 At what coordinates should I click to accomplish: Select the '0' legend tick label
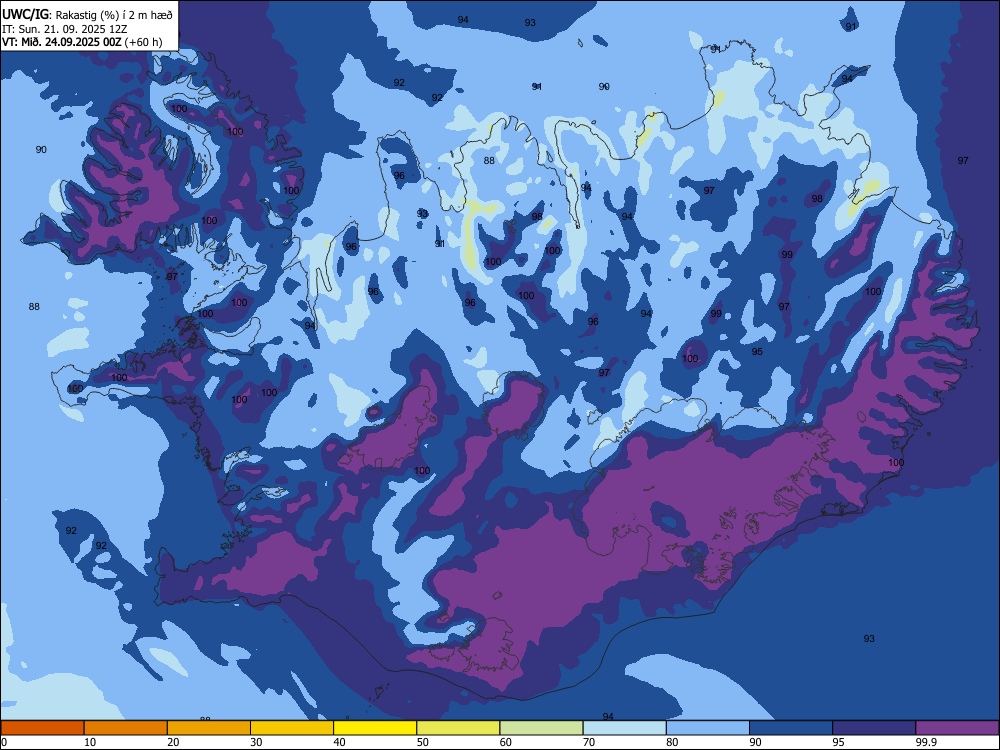[4, 742]
